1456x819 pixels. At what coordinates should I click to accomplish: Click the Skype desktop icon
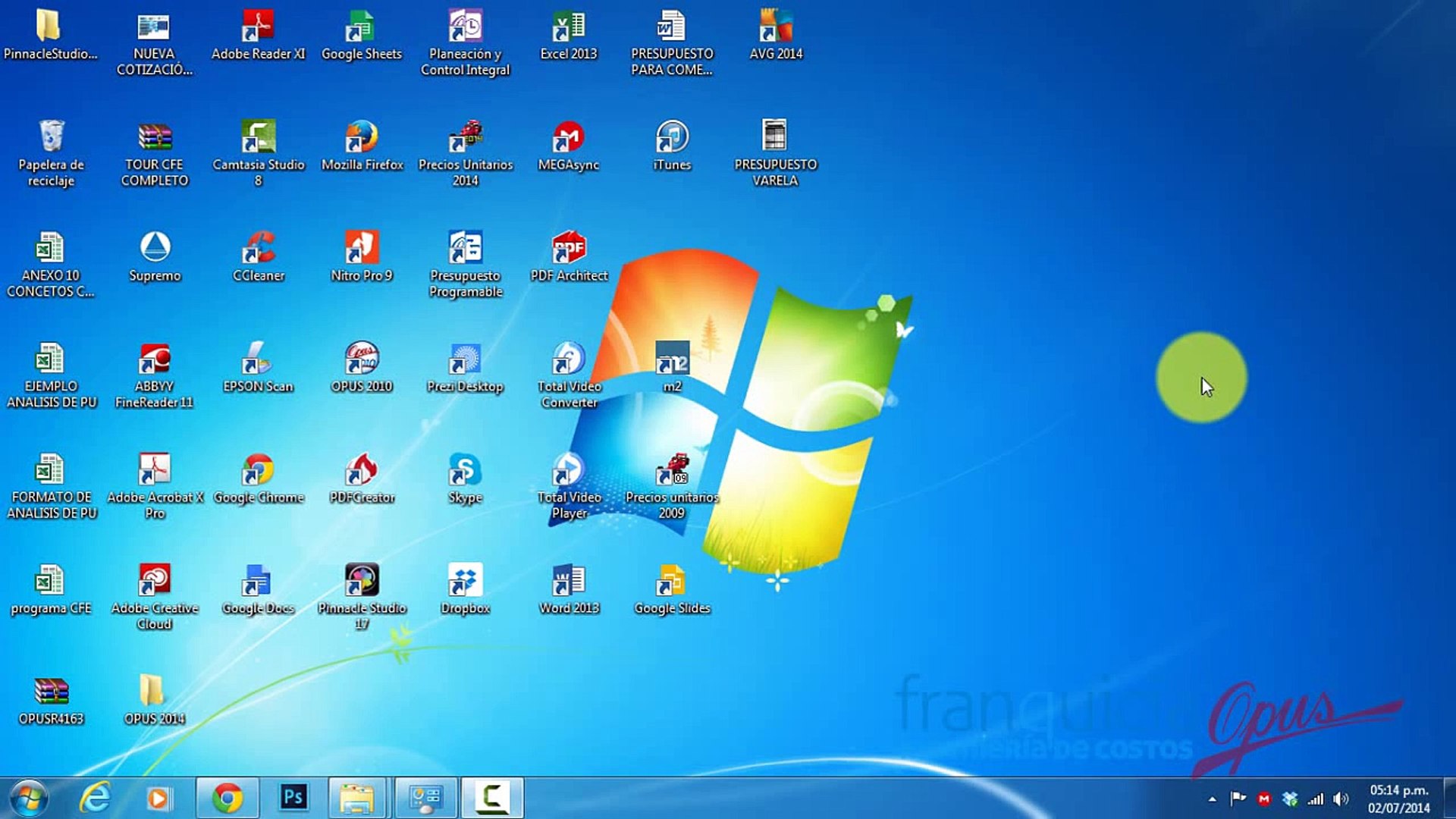pos(465,470)
